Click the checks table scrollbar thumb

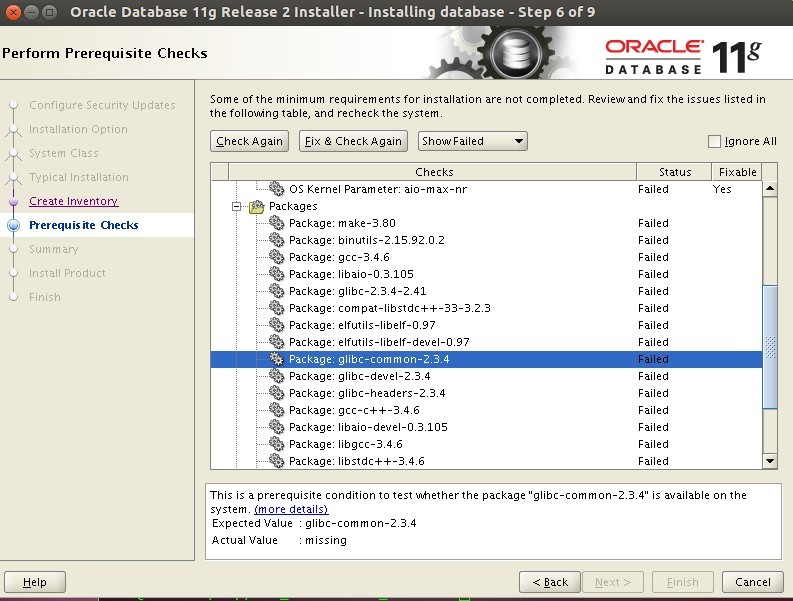[x=770, y=347]
